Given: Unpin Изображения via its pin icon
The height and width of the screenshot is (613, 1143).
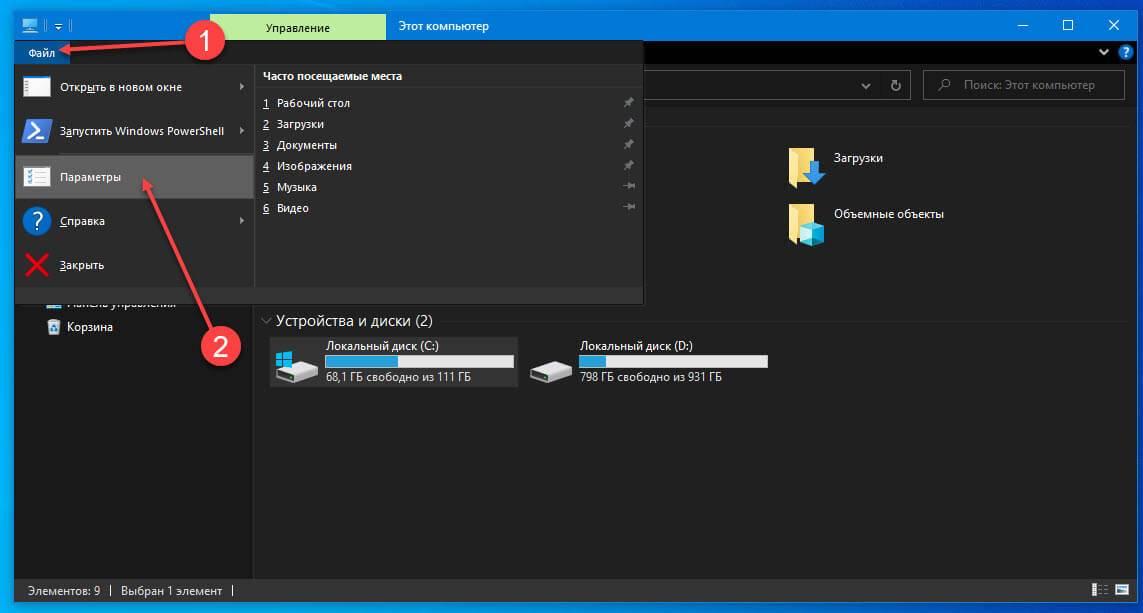Looking at the screenshot, I should [x=628, y=165].
